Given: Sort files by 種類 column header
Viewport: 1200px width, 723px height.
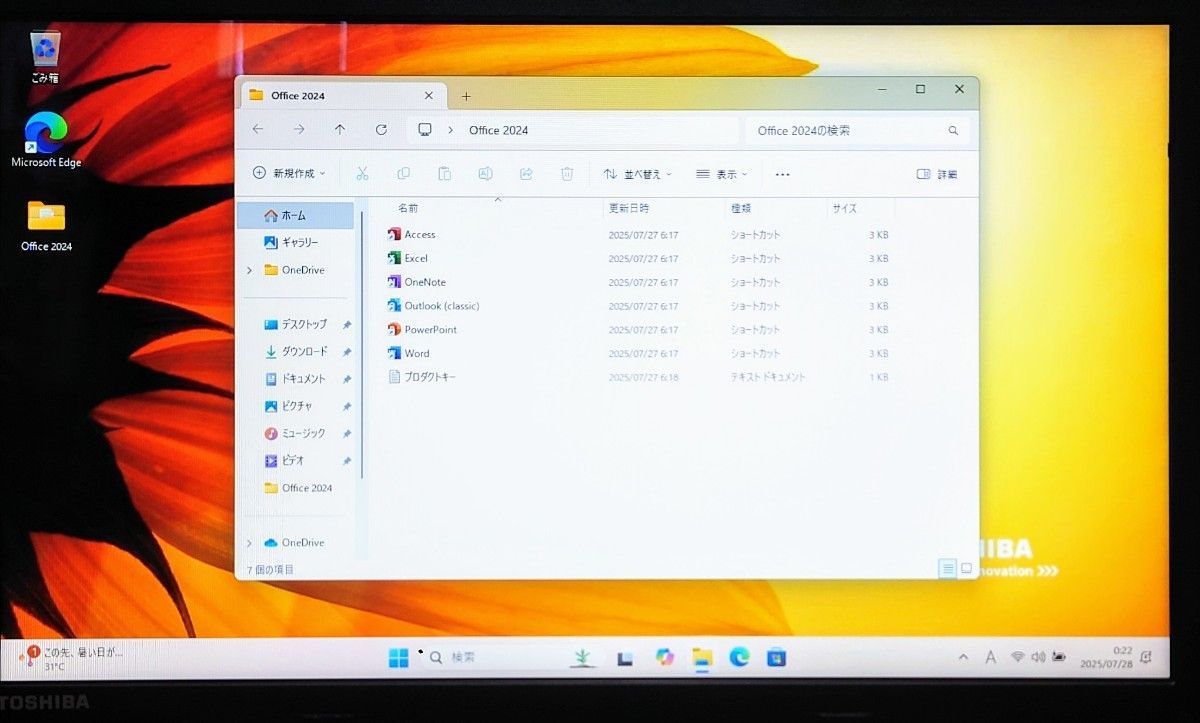Looking at the screenshot, I should click(741, 209).
